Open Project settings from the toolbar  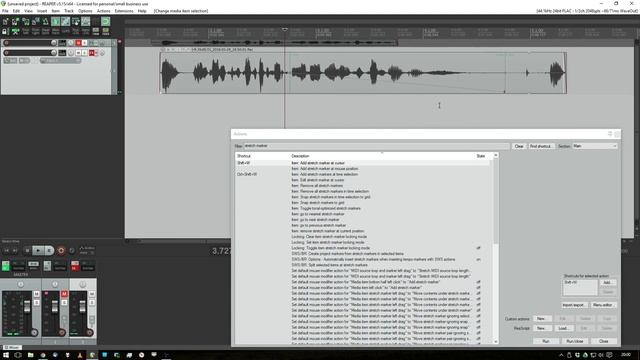(36, 21)
